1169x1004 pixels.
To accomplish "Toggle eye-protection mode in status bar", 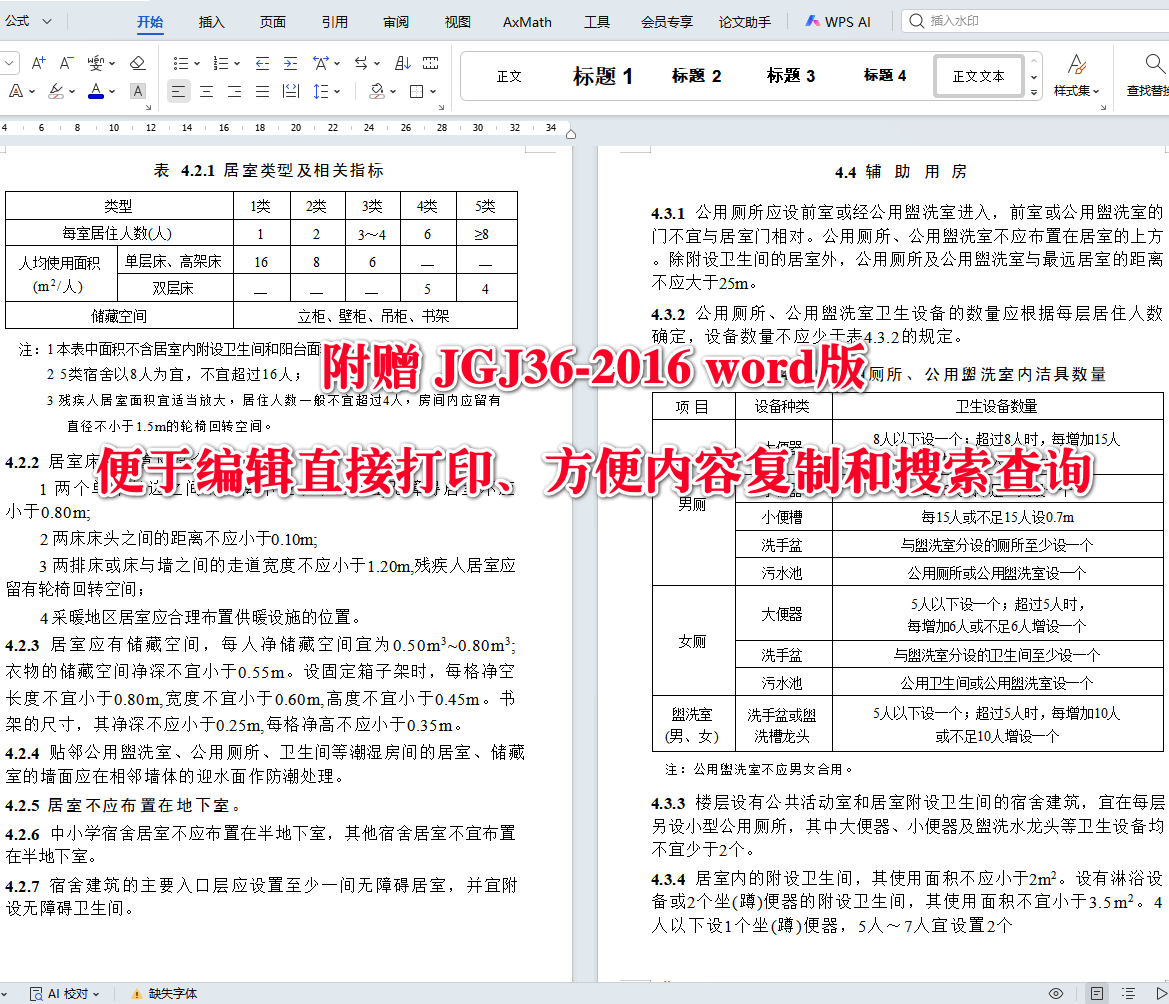I will click(1056, 993).
